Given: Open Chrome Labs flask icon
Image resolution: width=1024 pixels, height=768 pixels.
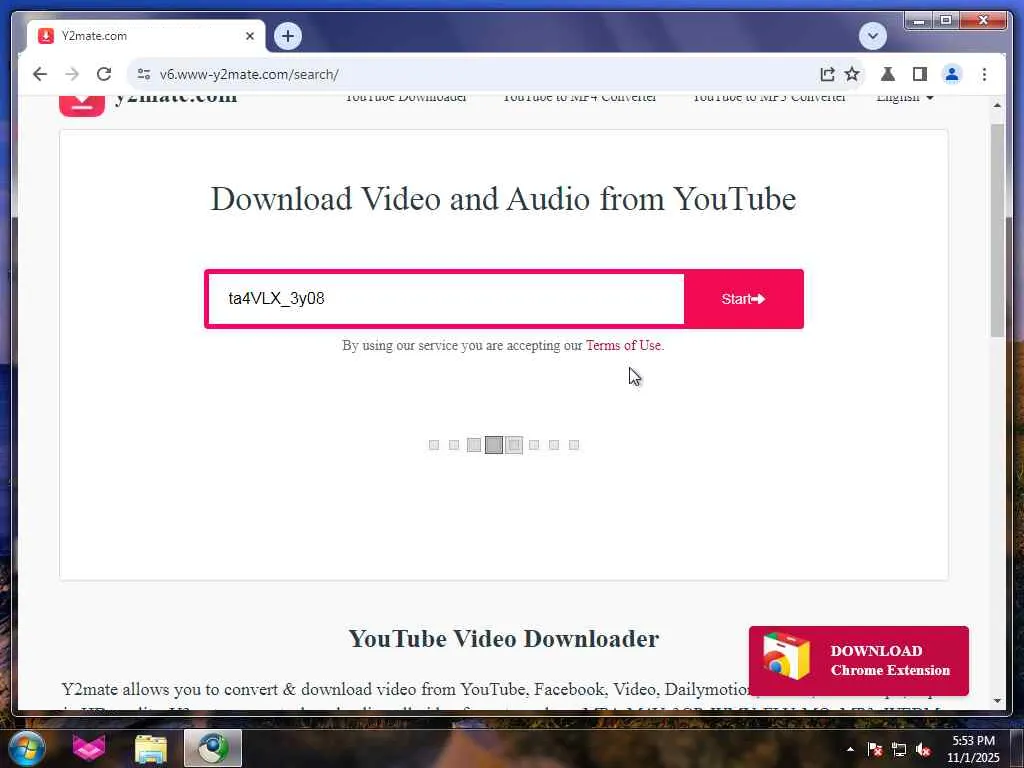Looking at the screenshot, I should 888,74.
